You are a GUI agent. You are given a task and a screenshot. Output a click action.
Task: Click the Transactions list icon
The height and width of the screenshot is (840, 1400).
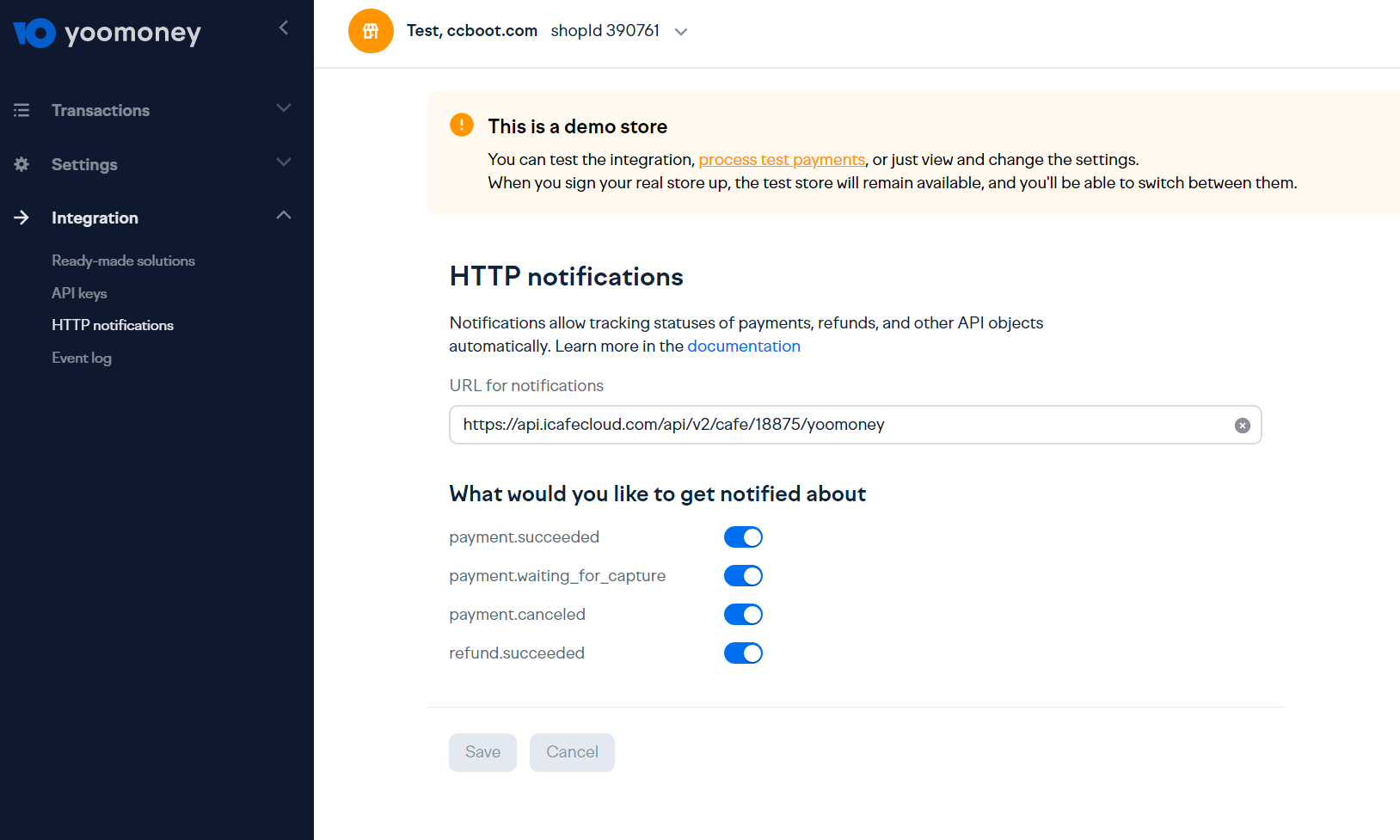(x=21, y=110)
